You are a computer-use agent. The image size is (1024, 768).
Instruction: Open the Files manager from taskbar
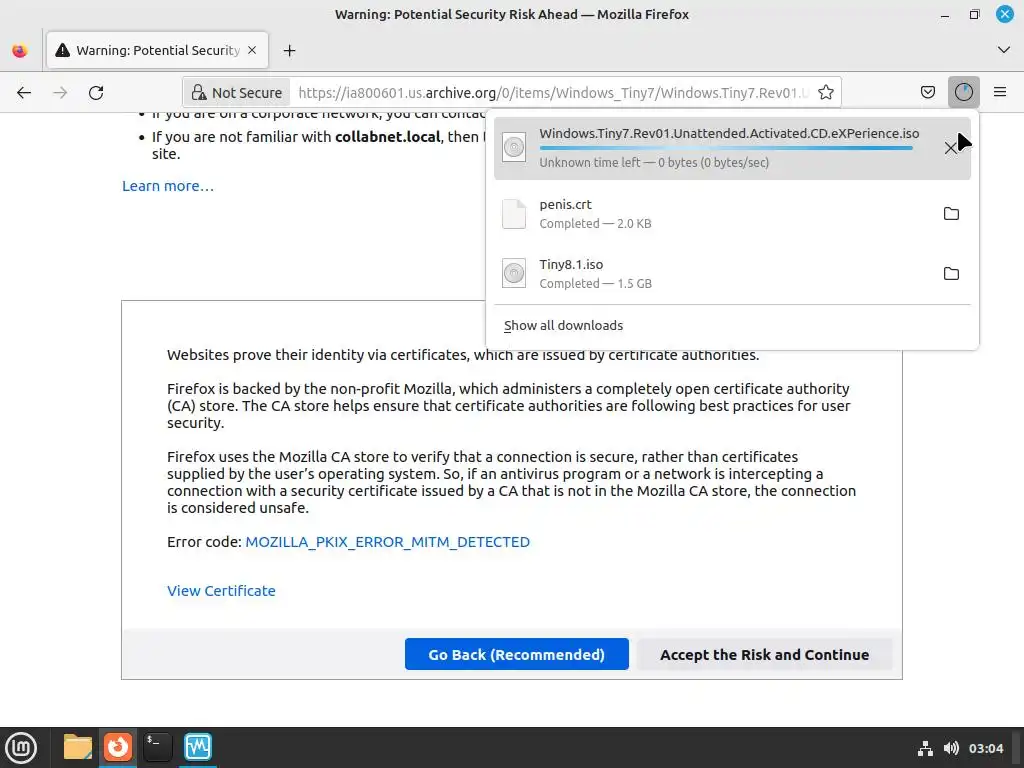[78, 747]
